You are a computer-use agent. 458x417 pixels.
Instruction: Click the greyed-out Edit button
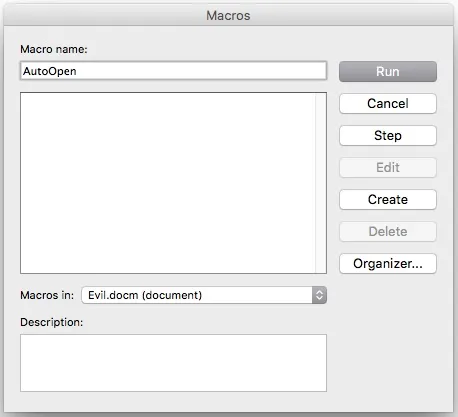[x=388, y=167]
